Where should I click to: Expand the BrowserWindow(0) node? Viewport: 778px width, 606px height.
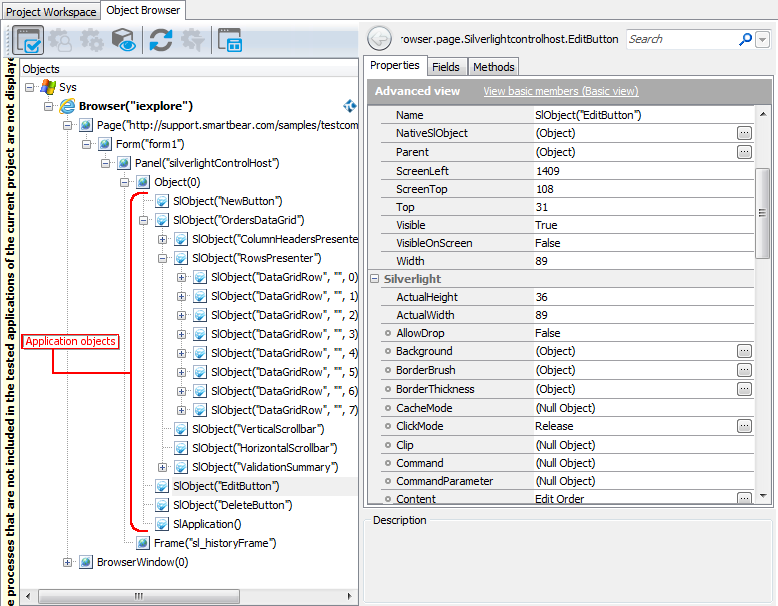68,562
